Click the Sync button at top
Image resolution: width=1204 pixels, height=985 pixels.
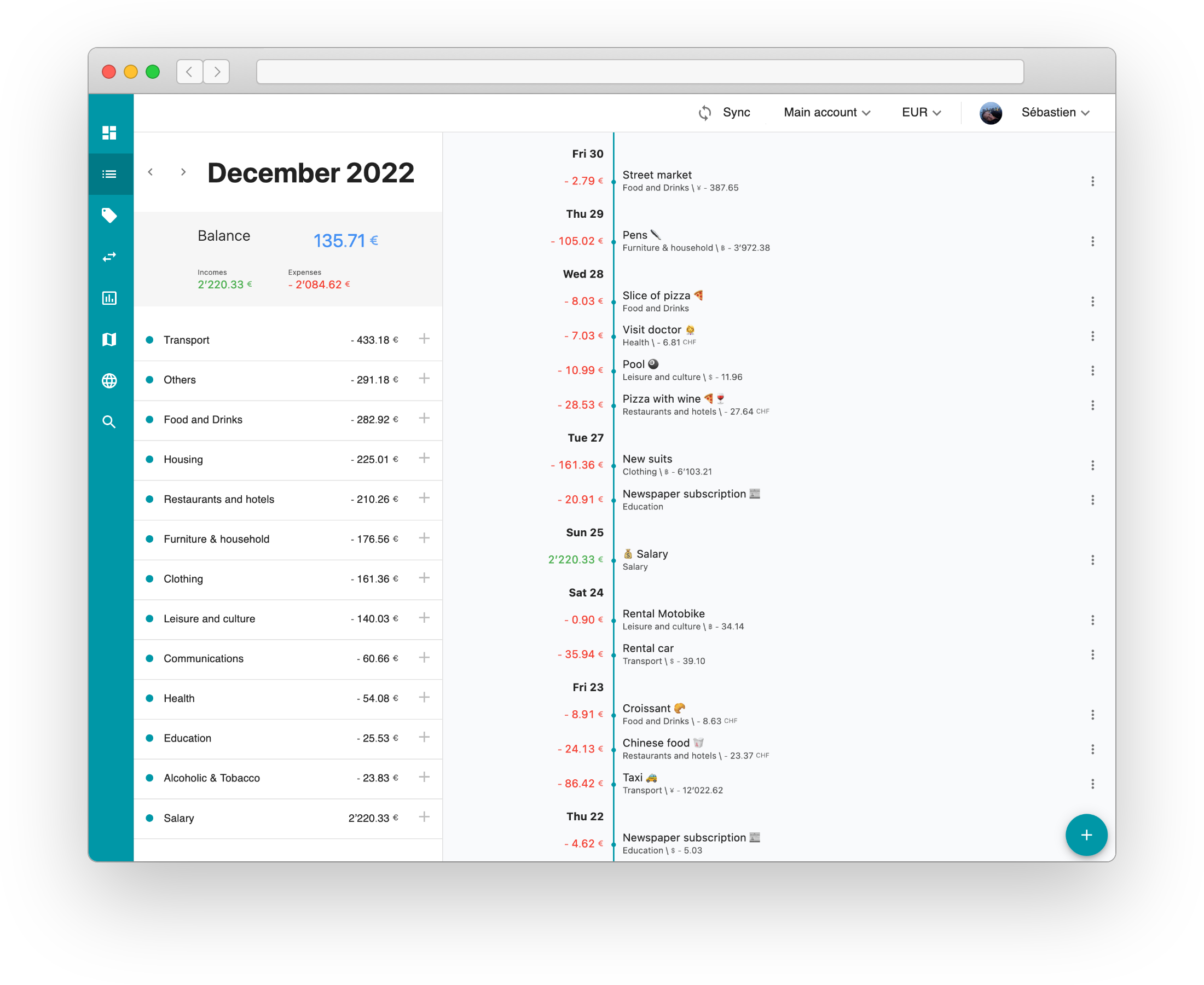[x=725, y=112]
